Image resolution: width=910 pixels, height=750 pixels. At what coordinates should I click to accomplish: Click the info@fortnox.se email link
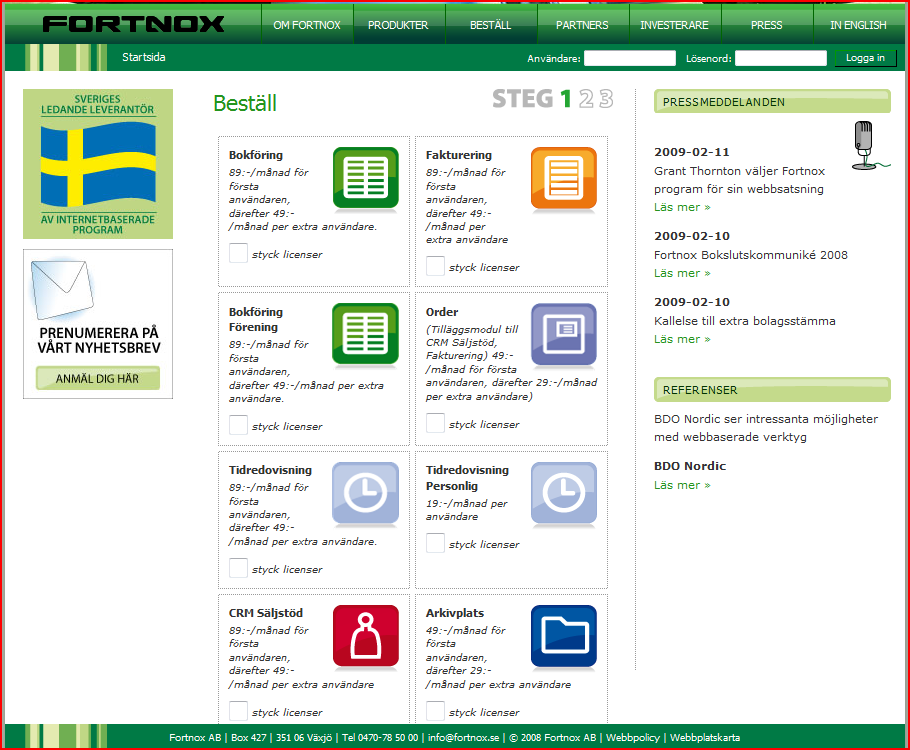[x=463, y=737]
